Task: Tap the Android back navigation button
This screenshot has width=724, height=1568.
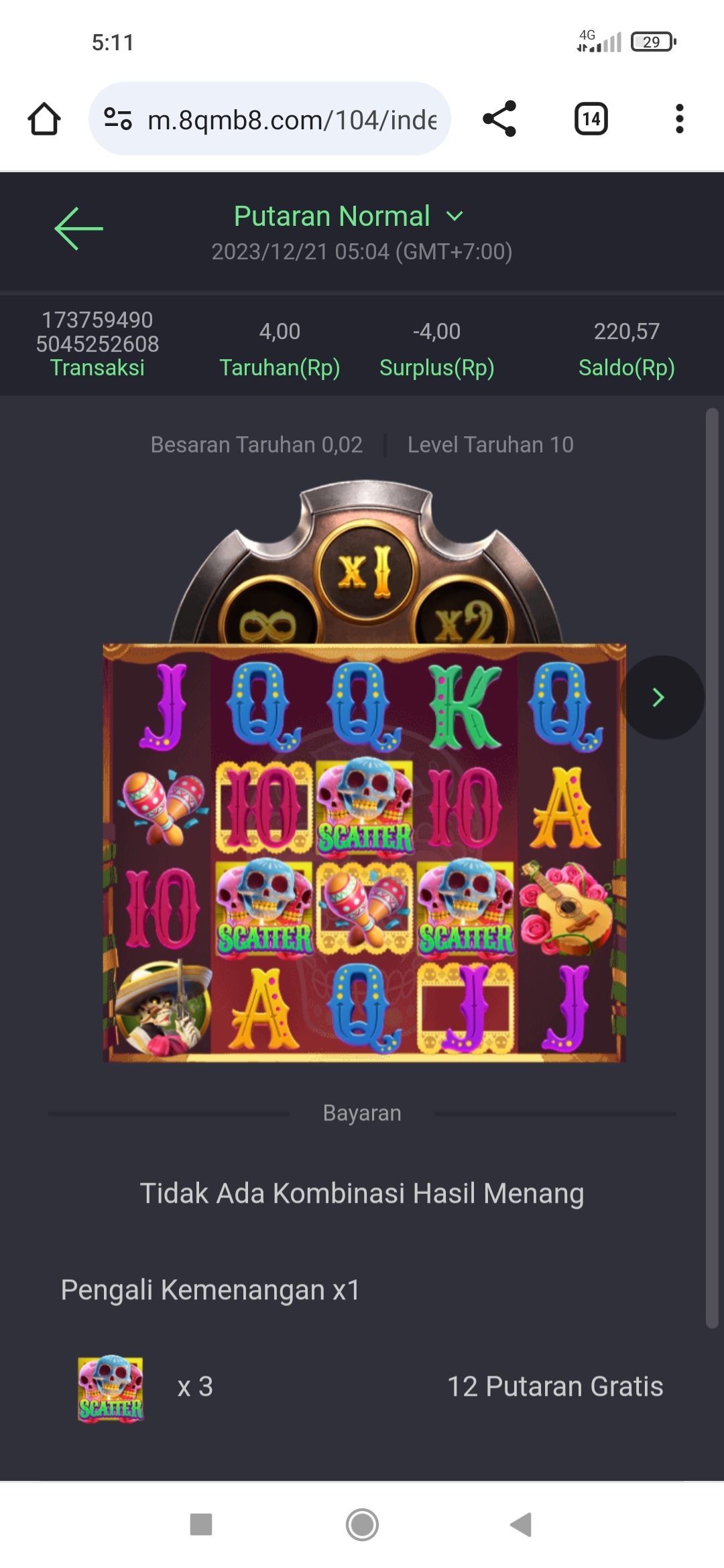Action: pos(522,1524)
